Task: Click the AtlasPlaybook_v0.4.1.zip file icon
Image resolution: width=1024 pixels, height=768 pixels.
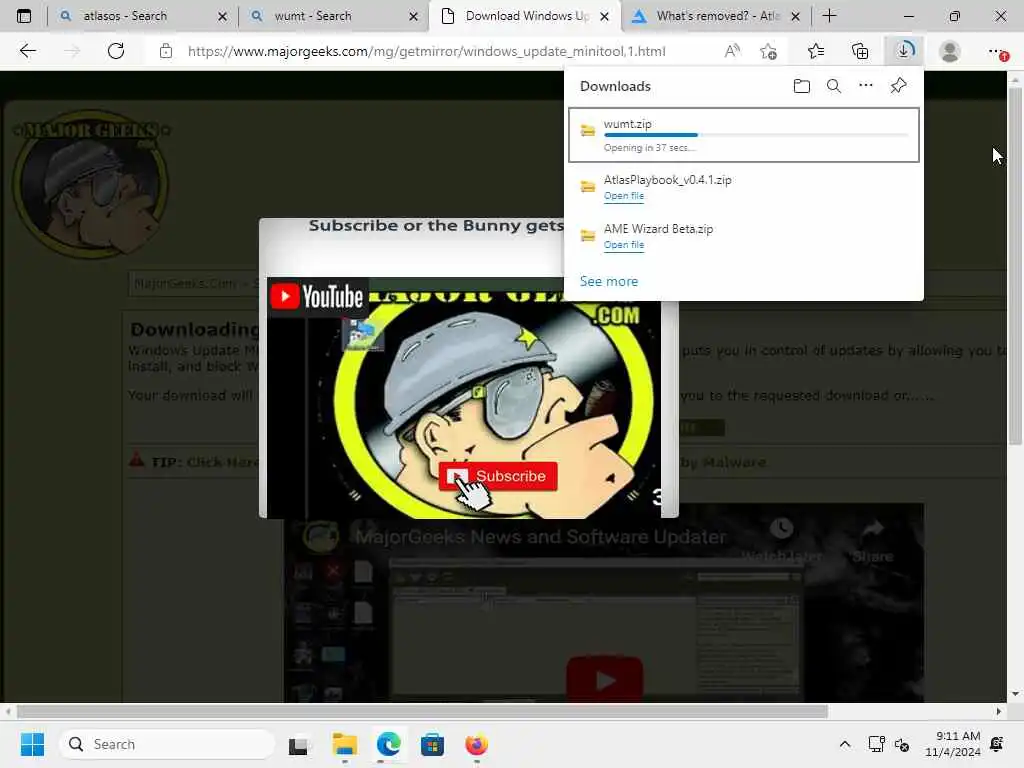Action: 588,187
